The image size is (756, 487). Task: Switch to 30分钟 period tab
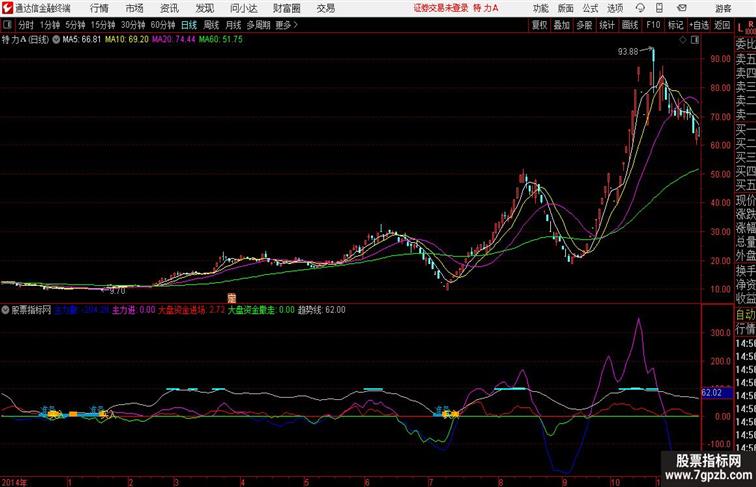[133, 25]
